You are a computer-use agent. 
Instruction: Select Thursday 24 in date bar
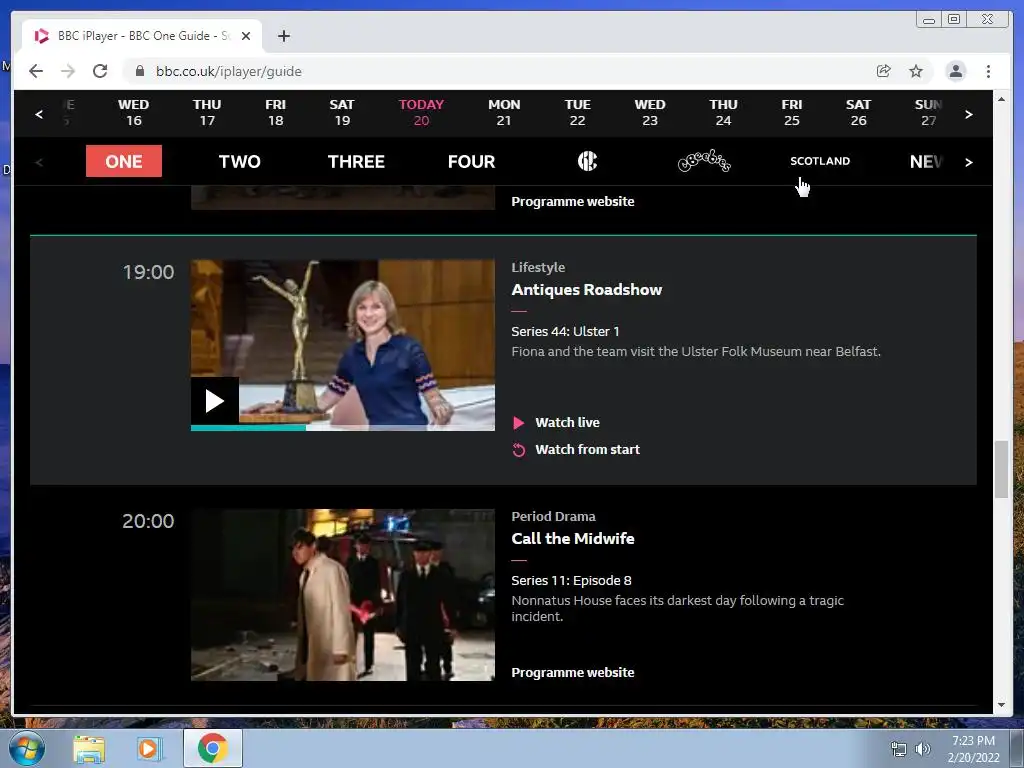[x=723, y=112]
